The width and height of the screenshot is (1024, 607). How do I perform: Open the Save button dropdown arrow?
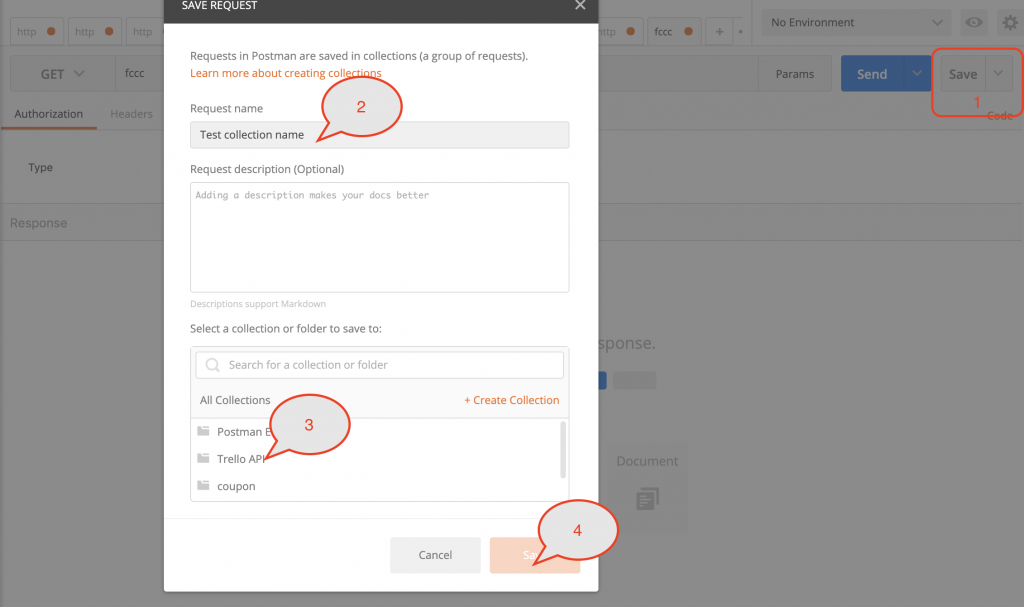tap(998, 74)
